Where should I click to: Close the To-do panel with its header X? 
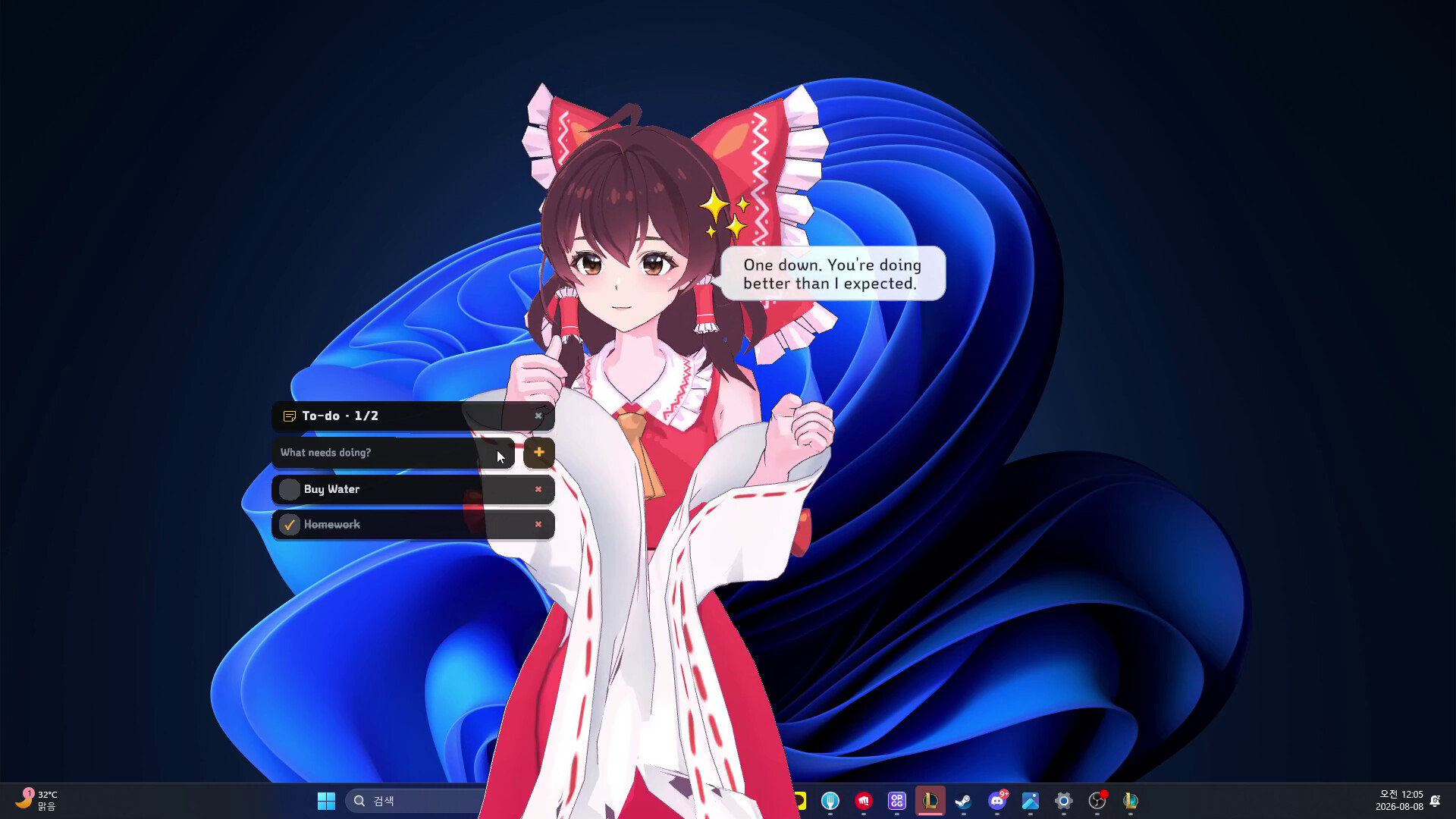[x=538, y=416]
